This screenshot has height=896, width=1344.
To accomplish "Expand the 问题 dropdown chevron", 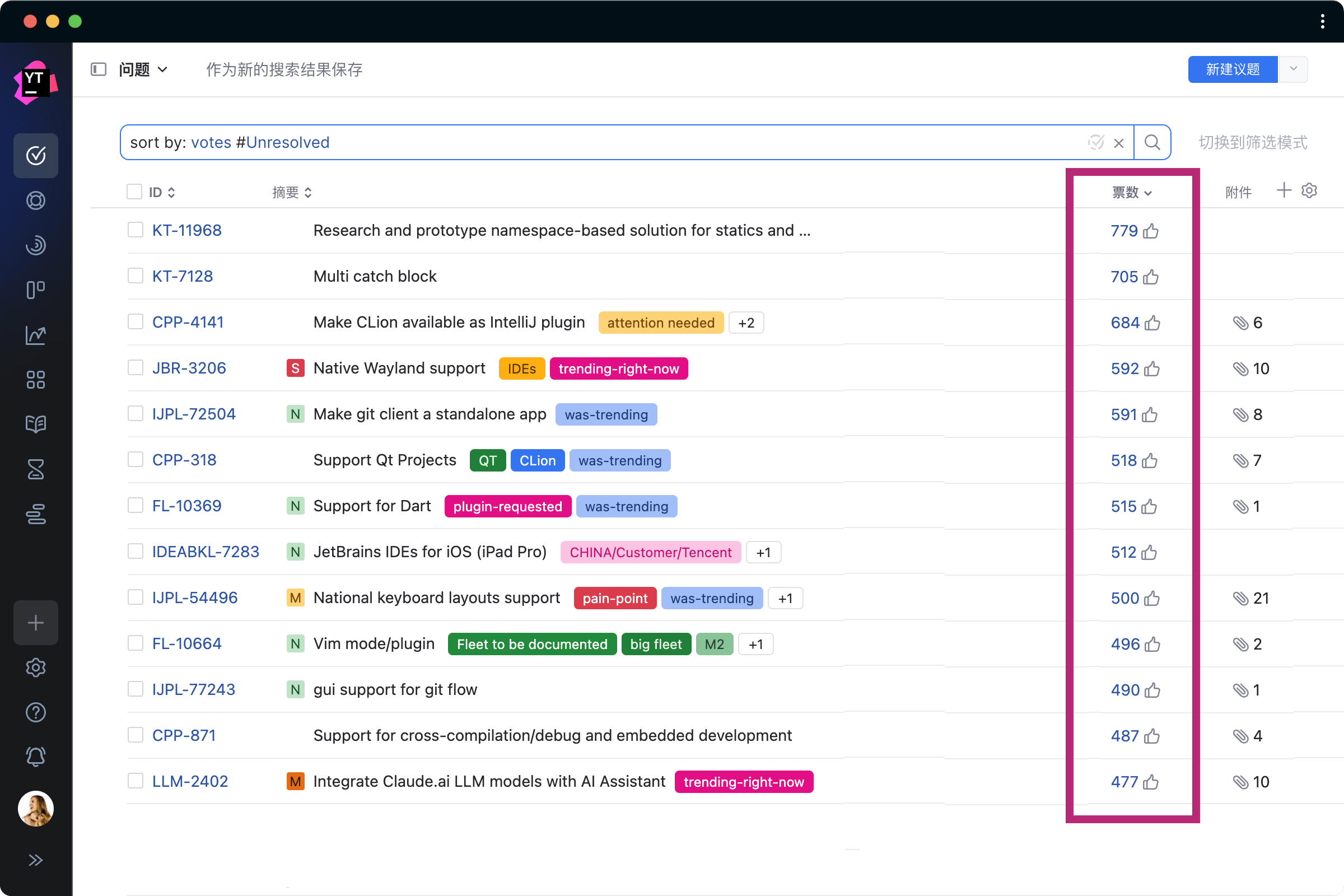I will [x=163, y=69].
